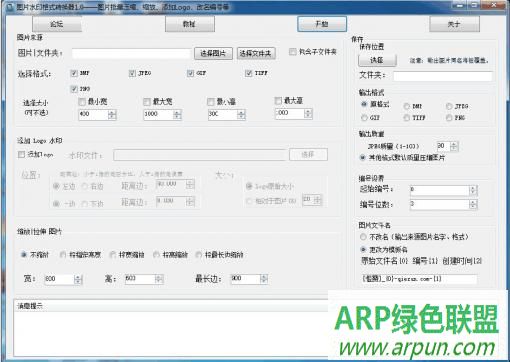
Task: Adjust the JPEG quality spinner arrows
Action: 454,146
